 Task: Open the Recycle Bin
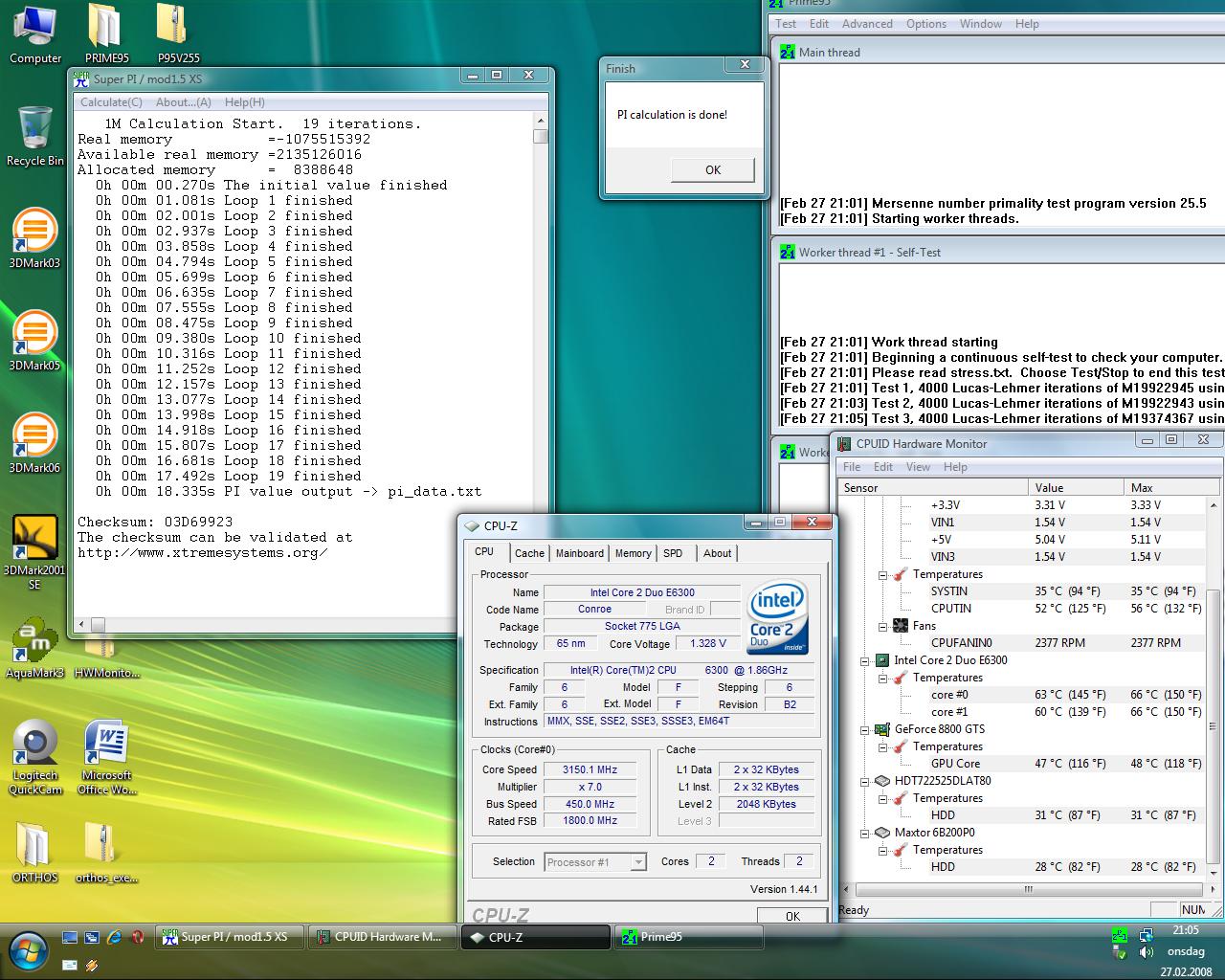point(35,137)
